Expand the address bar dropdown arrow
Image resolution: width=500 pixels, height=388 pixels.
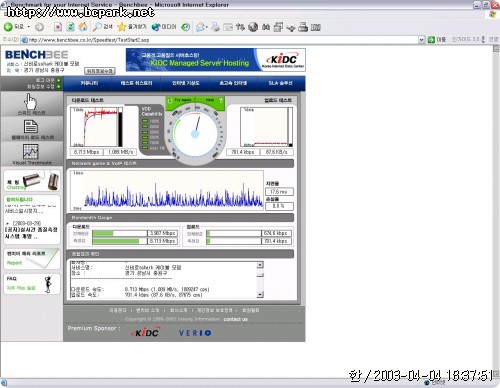coord(422,40)
